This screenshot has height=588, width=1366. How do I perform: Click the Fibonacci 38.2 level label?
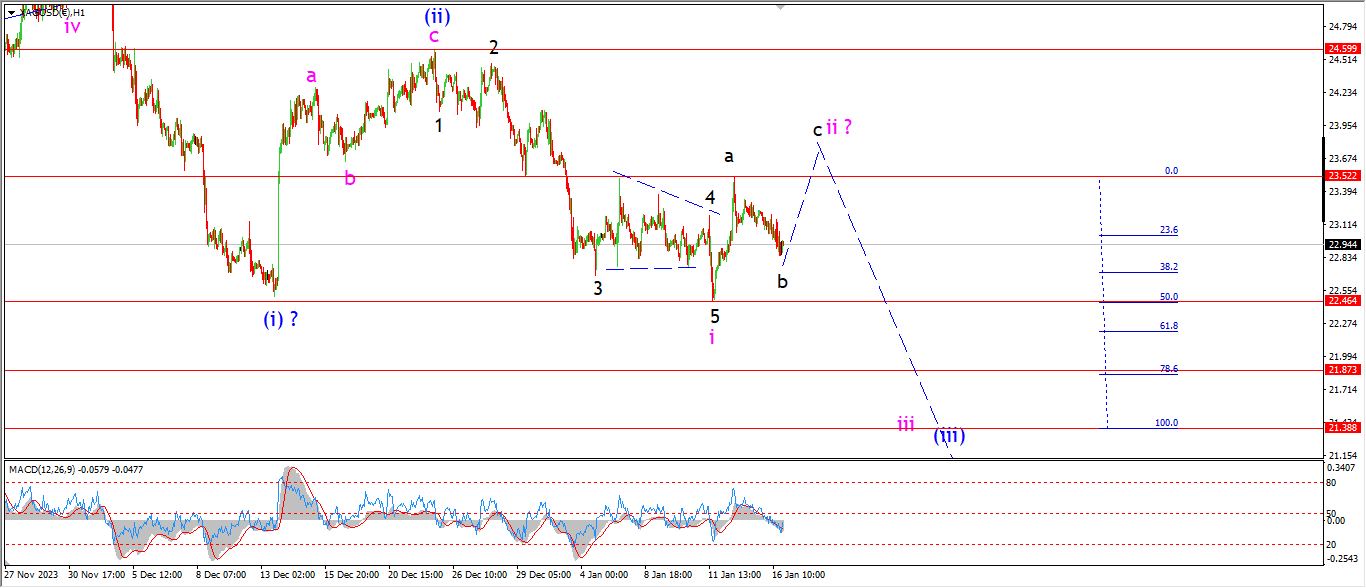pyautogui.click(x=1168, y=267)
